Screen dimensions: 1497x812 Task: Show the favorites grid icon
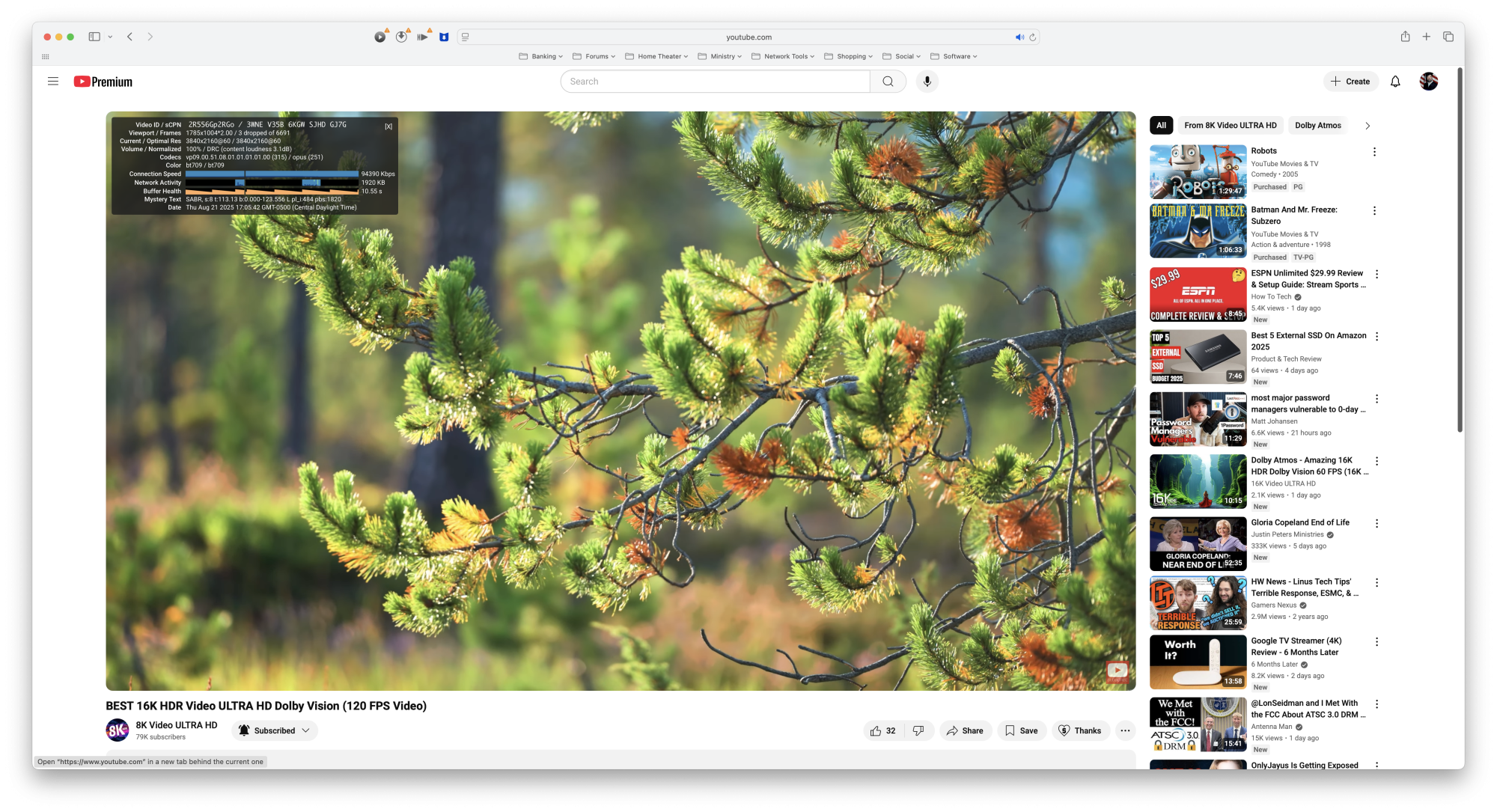(x=46, y=57)
